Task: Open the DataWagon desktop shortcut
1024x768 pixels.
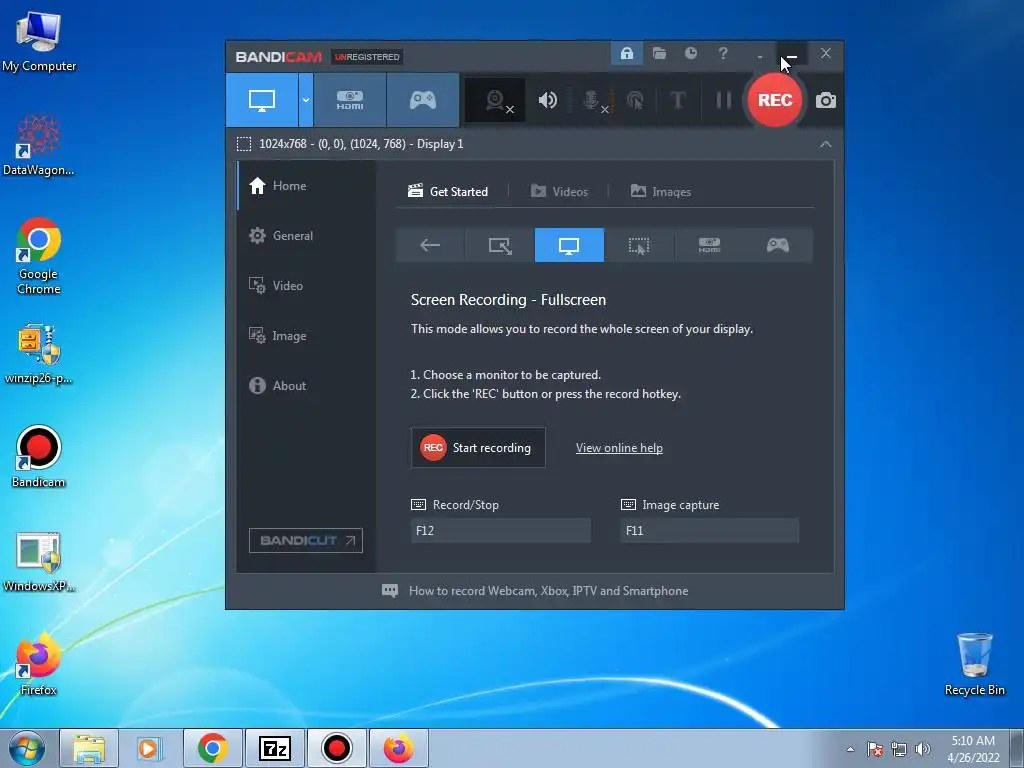Action: [39, 145]
